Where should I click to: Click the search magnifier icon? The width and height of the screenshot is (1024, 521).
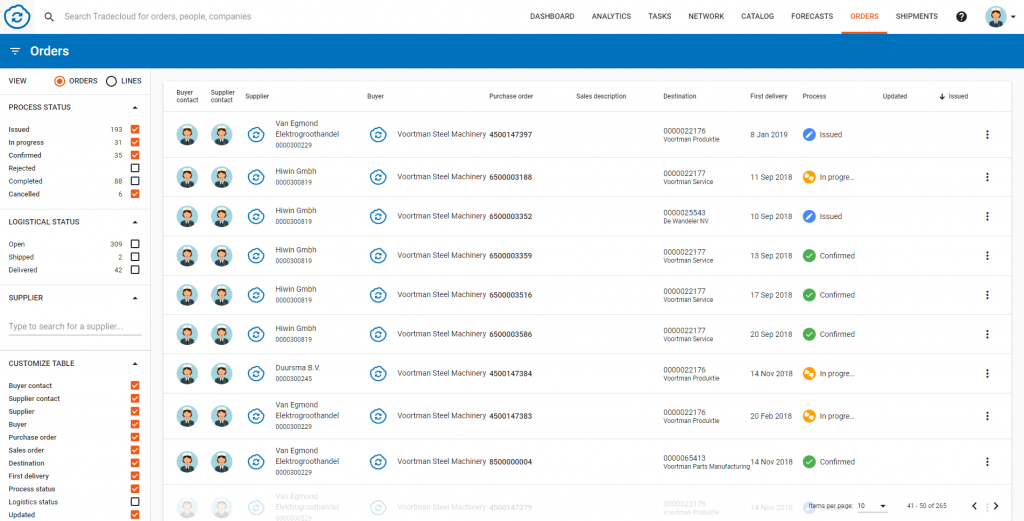[x=49, y=16]
